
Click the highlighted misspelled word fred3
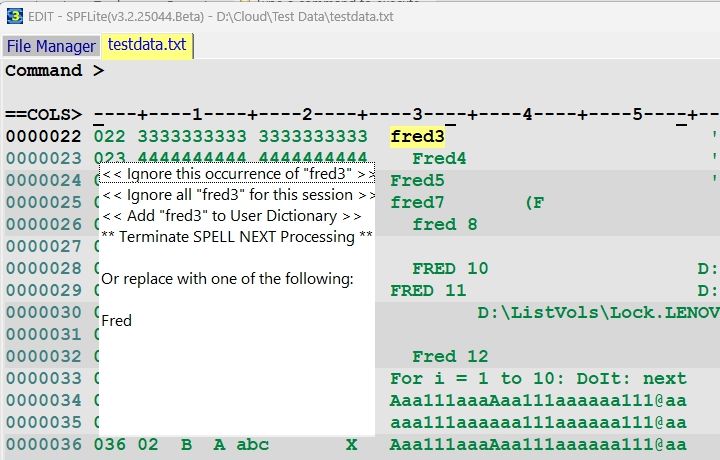pyautogui.click(x=417, y=137)
